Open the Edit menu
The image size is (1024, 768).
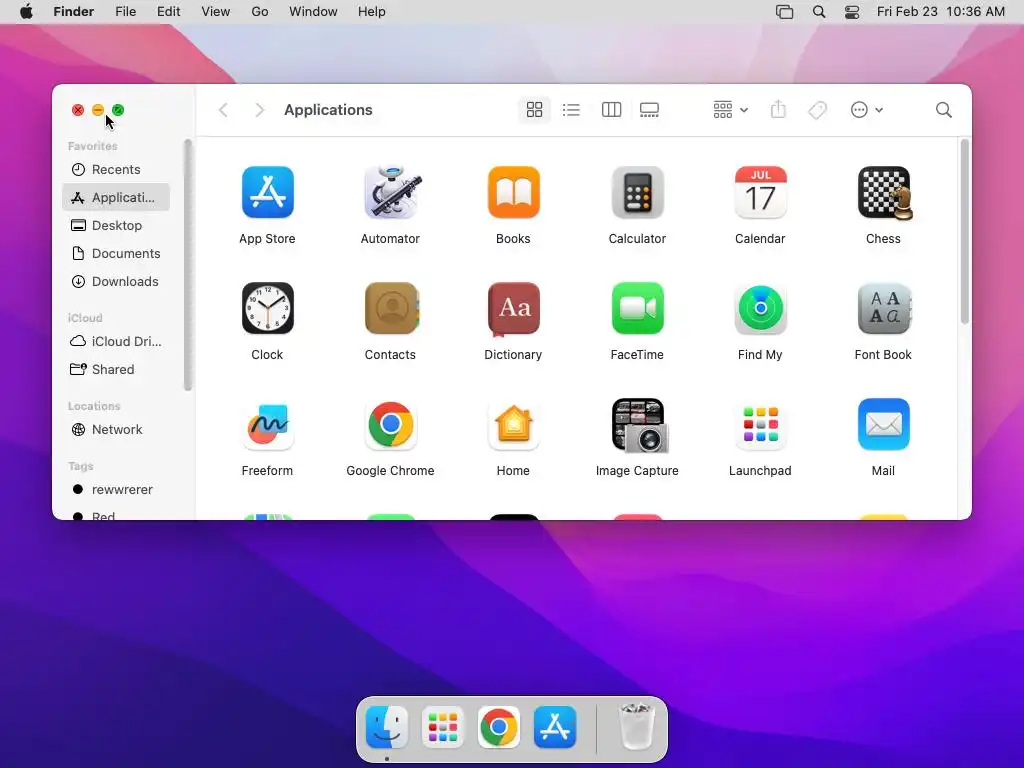coord(168,12)
